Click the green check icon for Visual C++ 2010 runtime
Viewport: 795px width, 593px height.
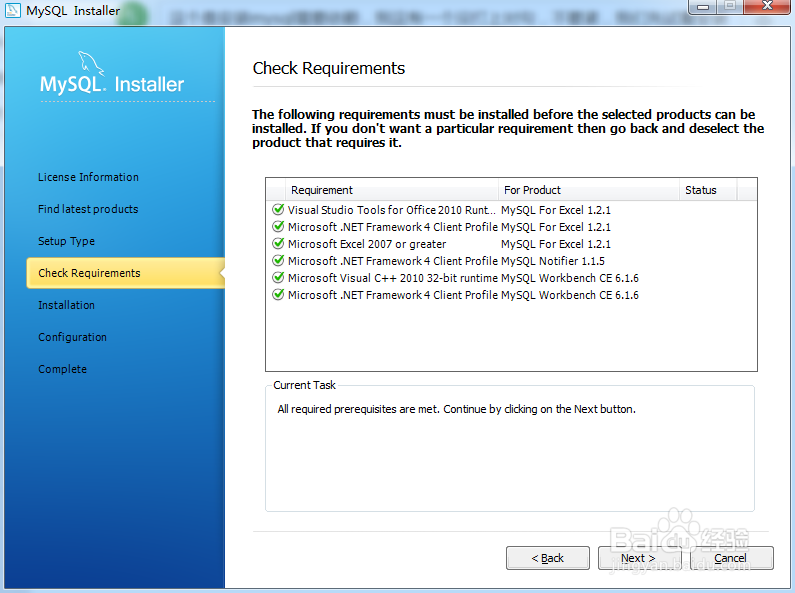[x=278, y=277]
